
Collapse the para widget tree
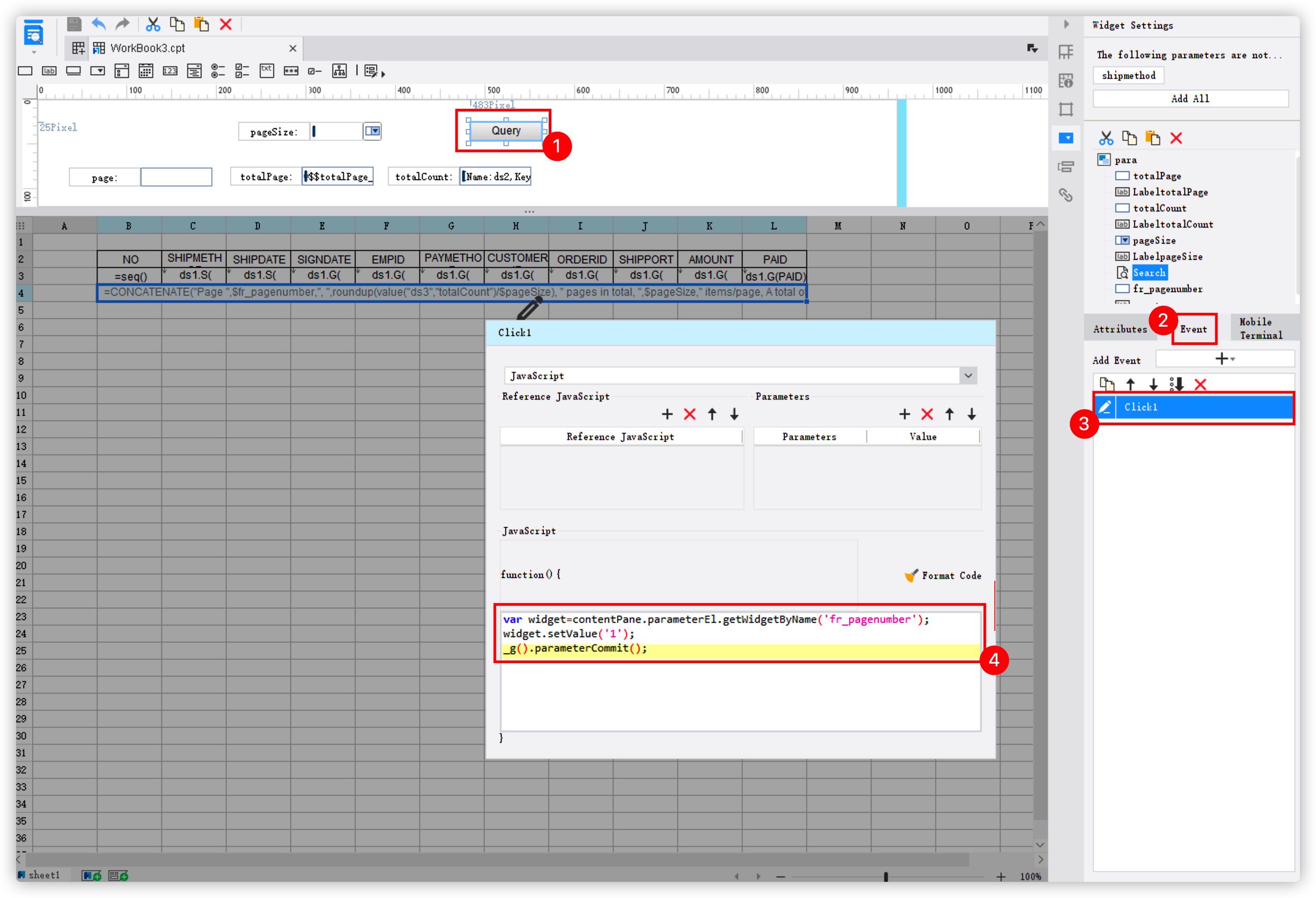click(1104, 159)
